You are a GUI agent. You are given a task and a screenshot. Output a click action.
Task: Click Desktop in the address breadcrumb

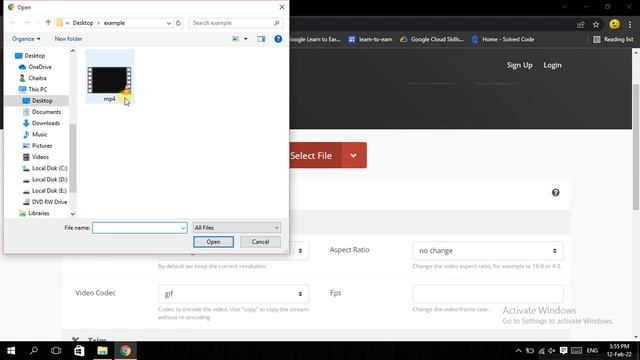(83, 23)
